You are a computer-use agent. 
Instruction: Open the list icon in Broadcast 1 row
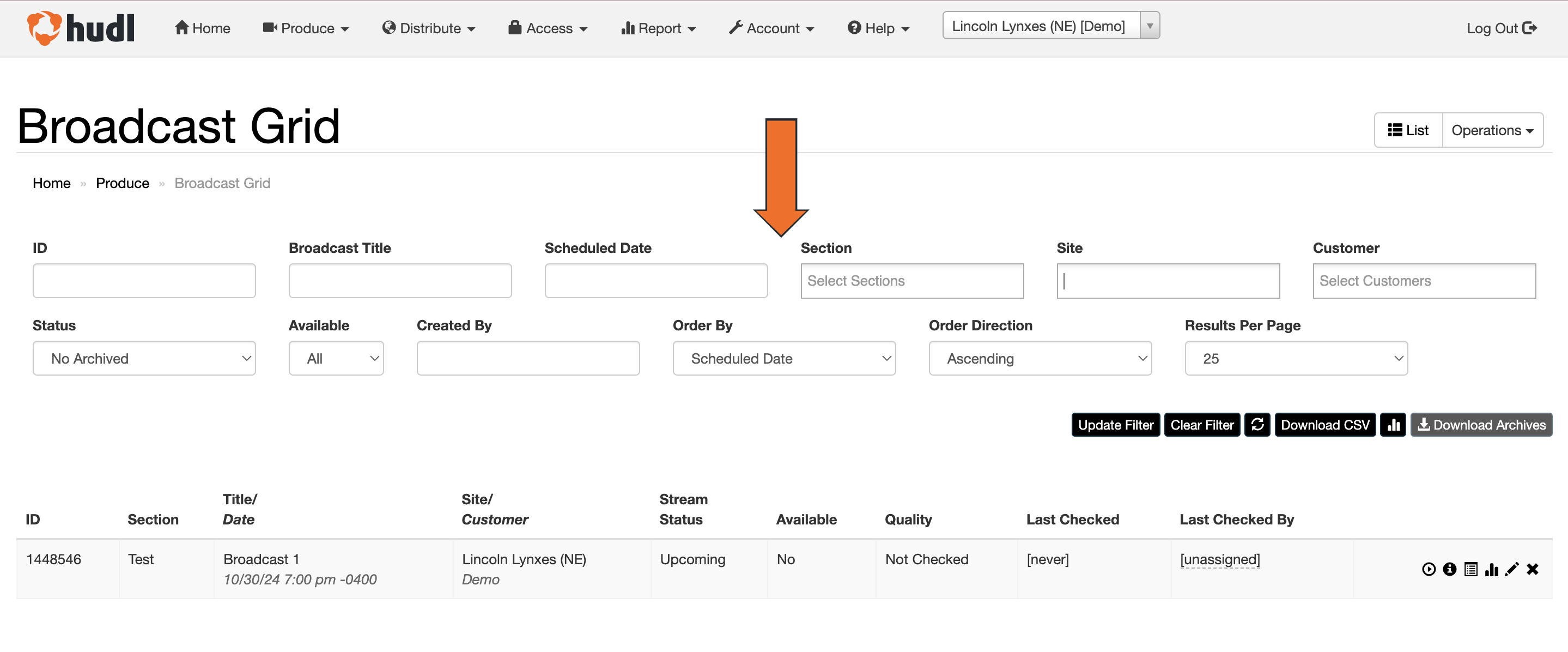[1470, 569]
